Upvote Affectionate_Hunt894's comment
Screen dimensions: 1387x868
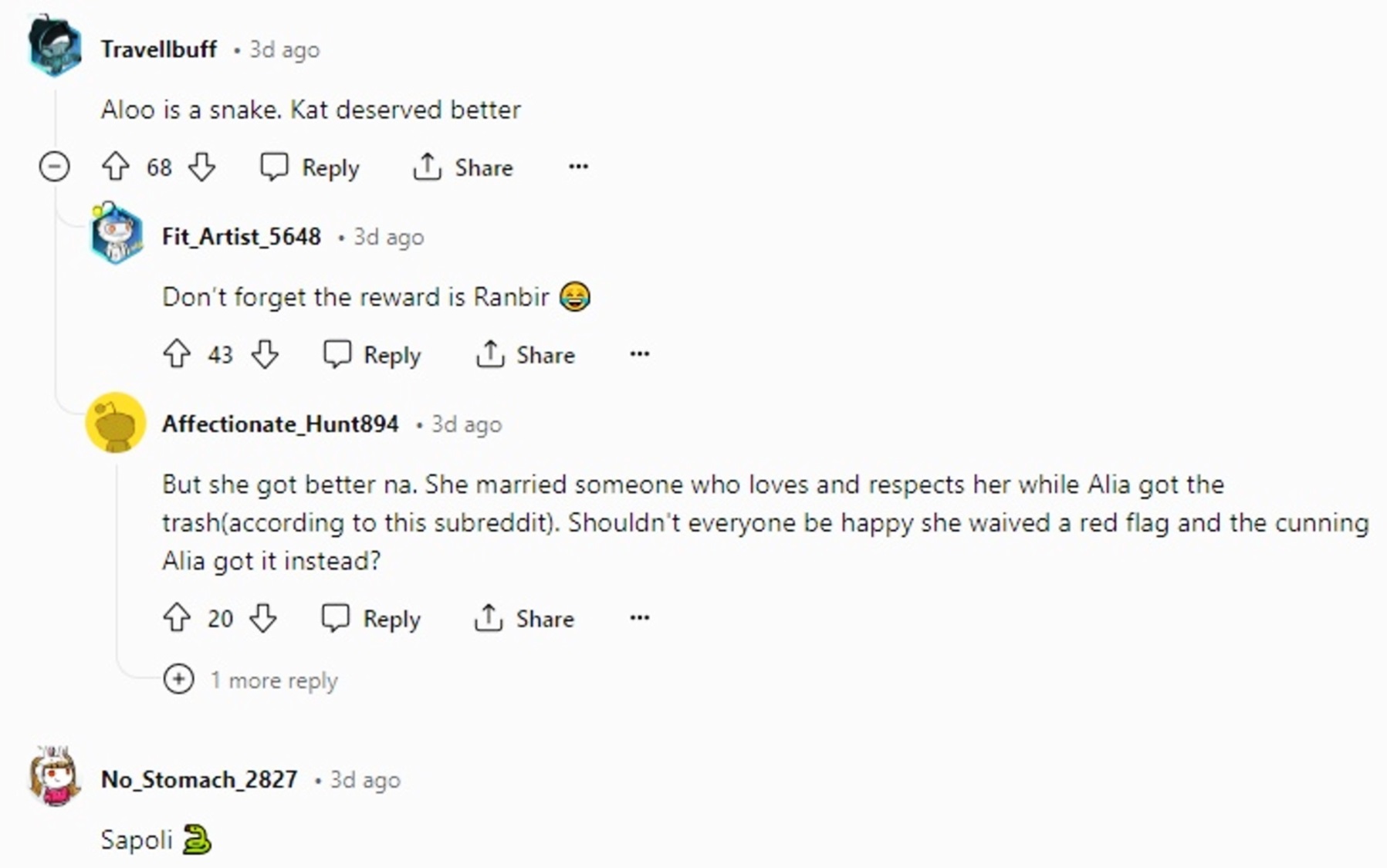(x=177, y=618)
